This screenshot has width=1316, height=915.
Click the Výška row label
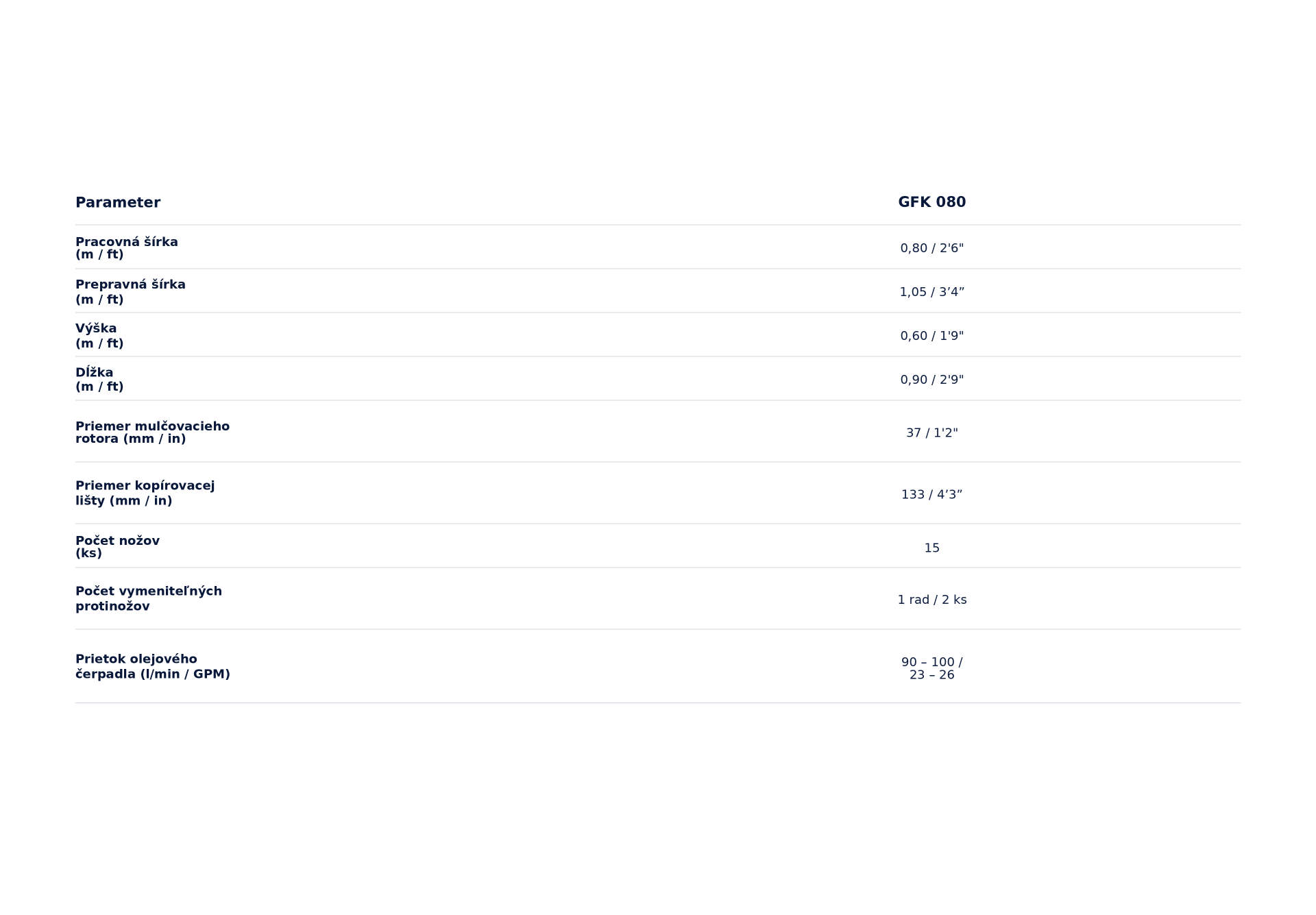(x=99, y=336)
